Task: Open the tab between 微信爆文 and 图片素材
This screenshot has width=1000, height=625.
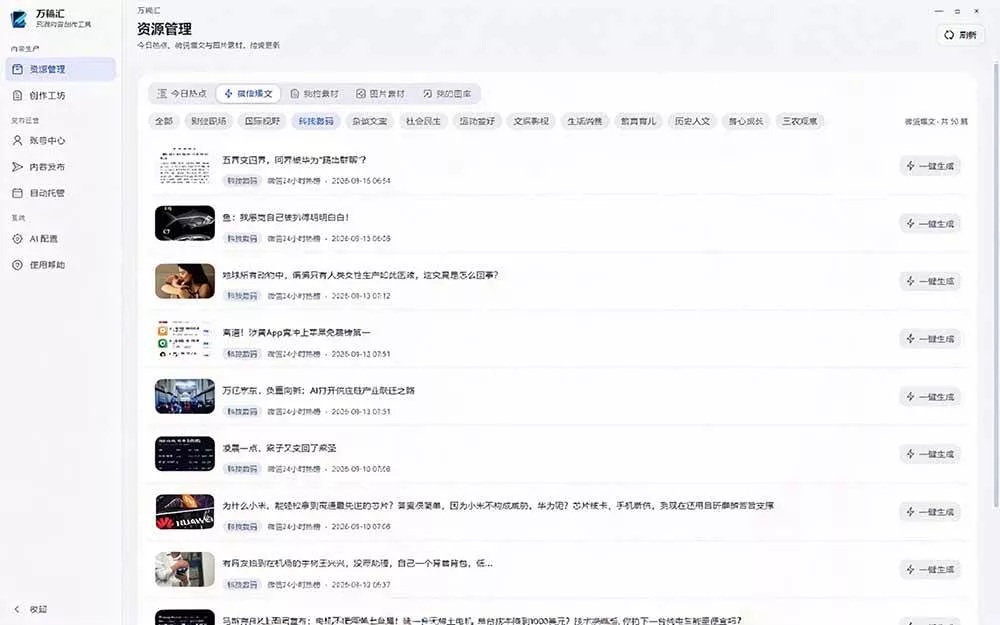Action: (x=314, y=93)
